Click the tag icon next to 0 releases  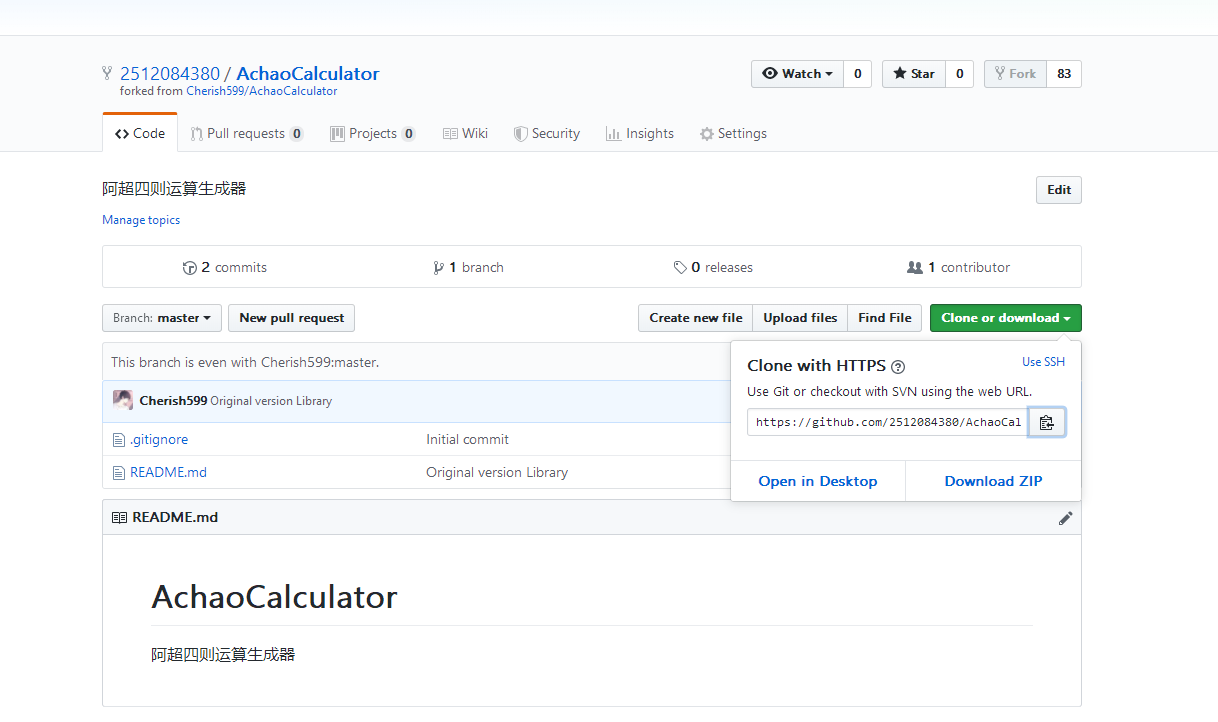coord(680,268)
